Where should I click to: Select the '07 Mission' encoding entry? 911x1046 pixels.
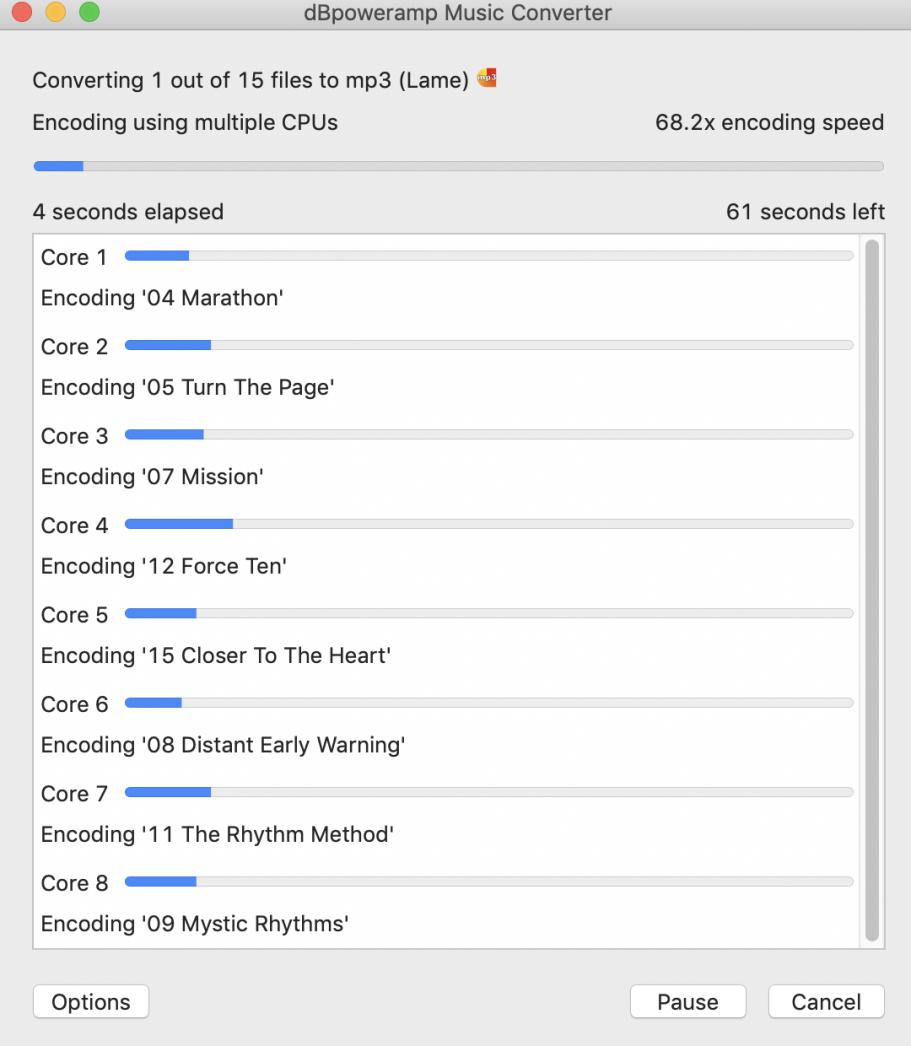click(152, 477)
